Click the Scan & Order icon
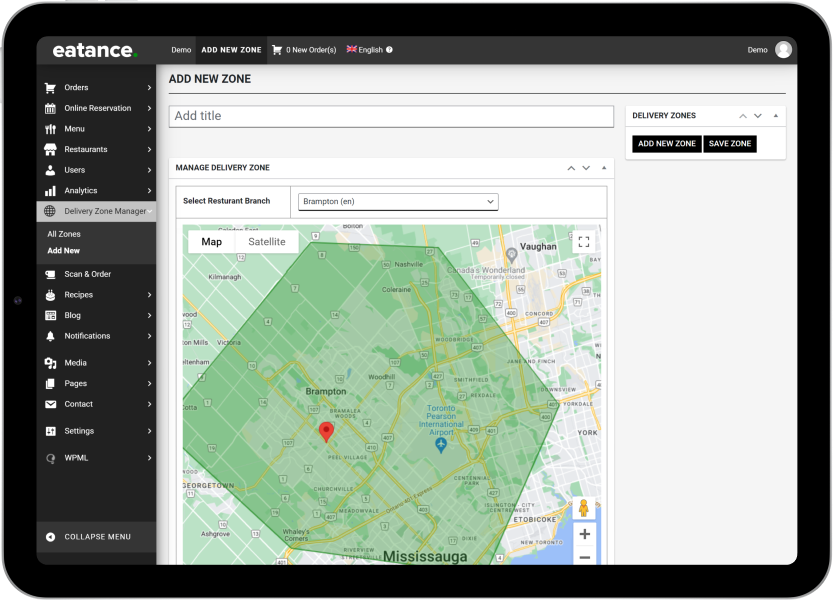 50,274
